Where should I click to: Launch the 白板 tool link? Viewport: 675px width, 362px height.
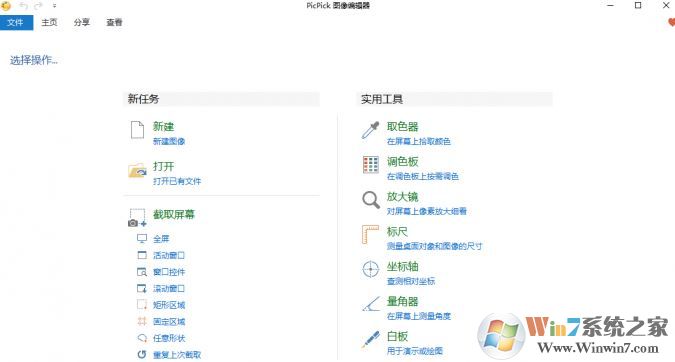397,336
